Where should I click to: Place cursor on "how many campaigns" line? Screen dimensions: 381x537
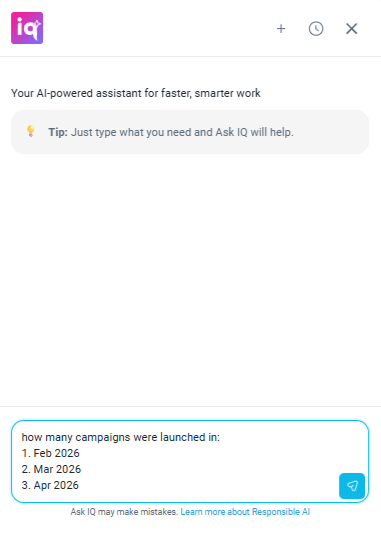(121, 437)
